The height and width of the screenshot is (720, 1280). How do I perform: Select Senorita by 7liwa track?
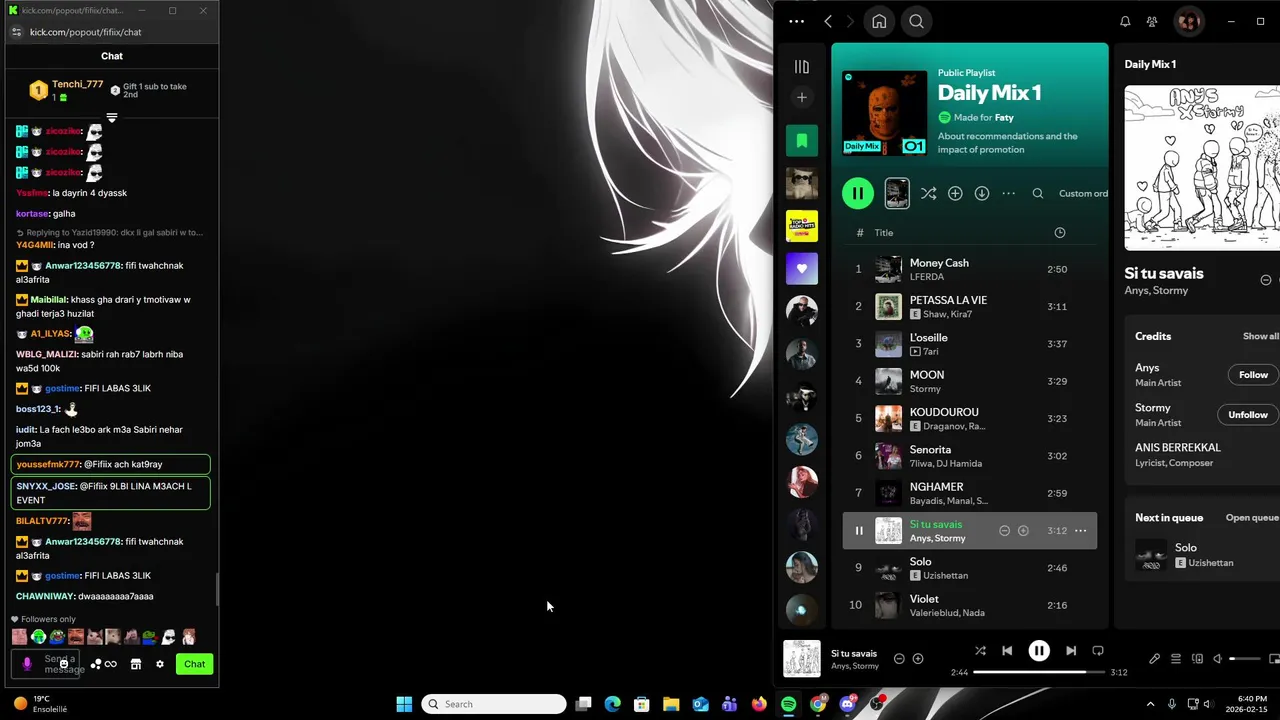[x=969, y=456]
